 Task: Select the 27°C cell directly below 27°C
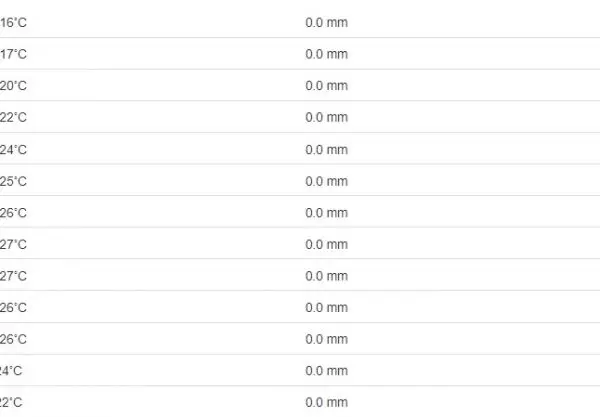(13, 276)
